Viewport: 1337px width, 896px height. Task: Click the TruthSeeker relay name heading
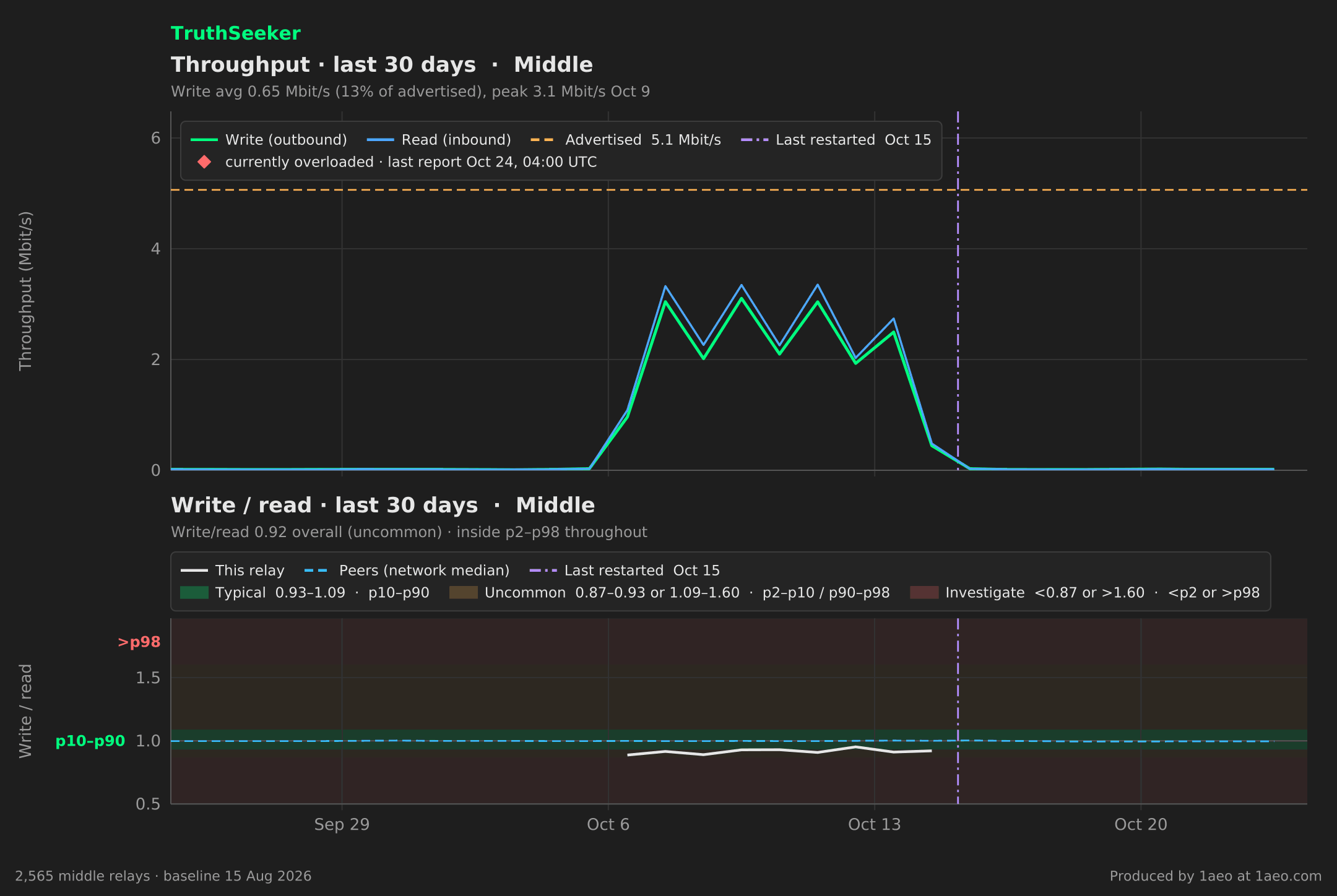click(235, 33)
